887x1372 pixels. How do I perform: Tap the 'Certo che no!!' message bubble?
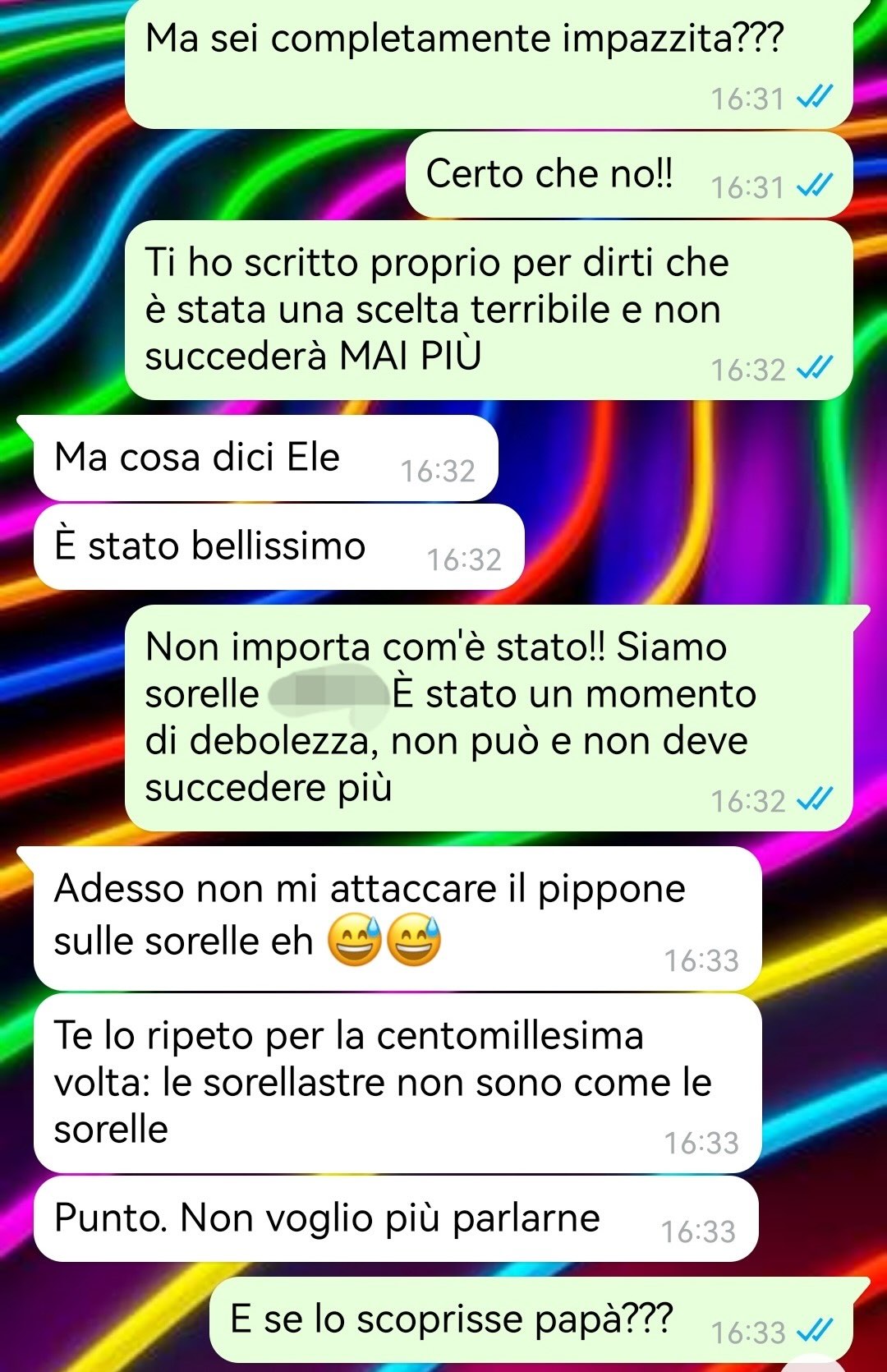point(629,174)
